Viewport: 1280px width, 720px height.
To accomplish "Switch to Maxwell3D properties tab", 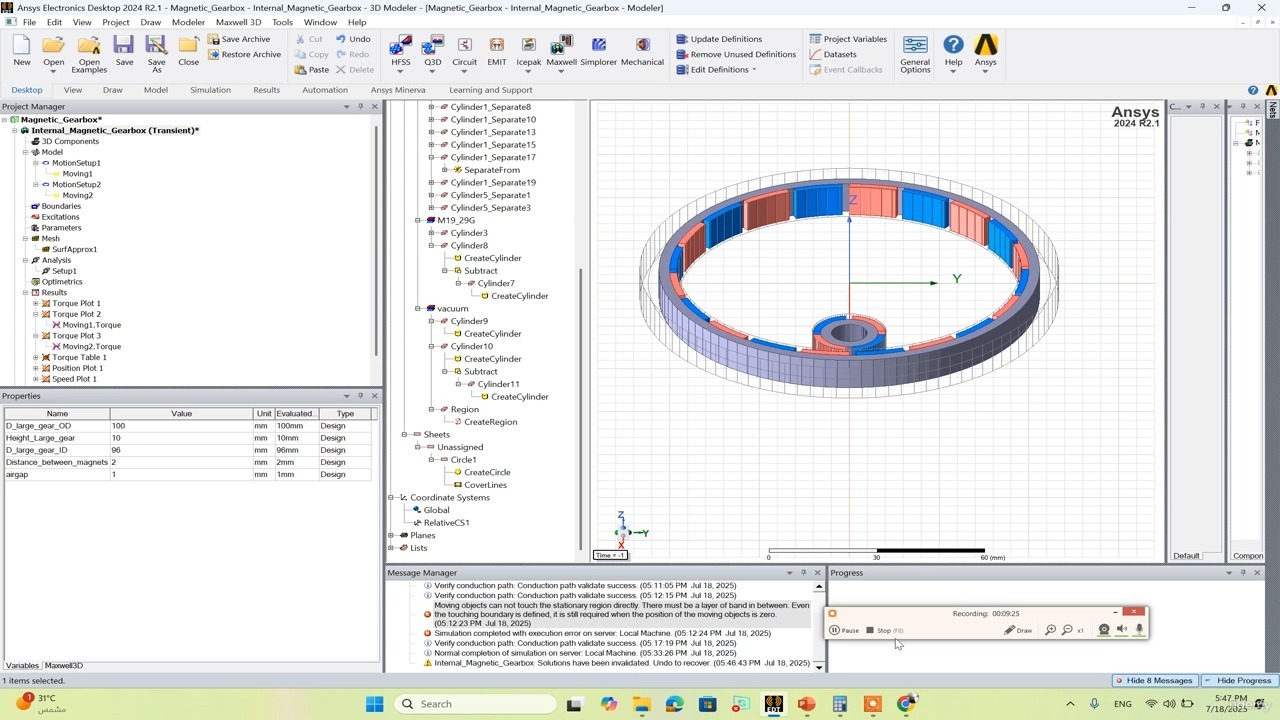I will tap(63, 665).
